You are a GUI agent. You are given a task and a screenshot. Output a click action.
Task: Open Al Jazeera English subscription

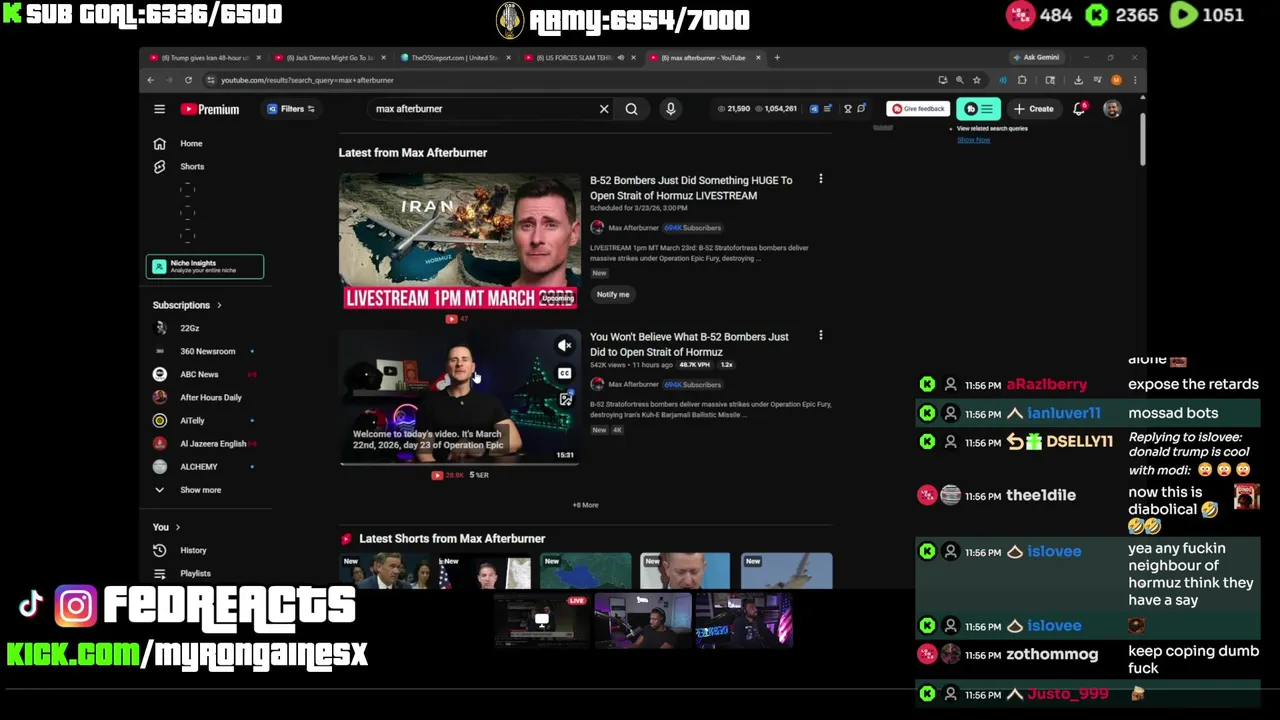tap(212, 443)
